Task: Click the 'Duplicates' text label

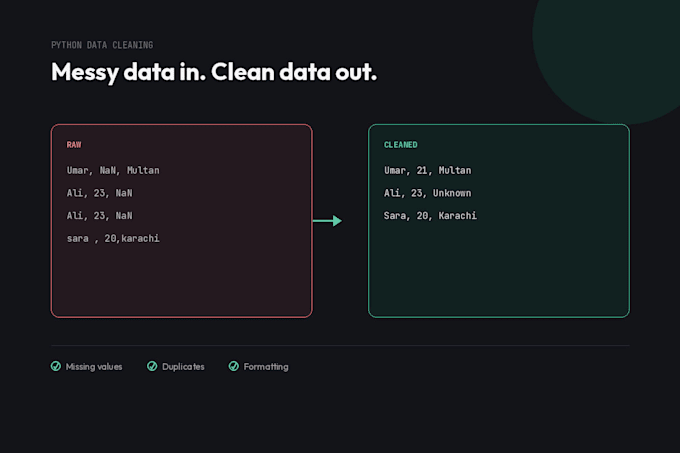Action: tap(183, 367)
